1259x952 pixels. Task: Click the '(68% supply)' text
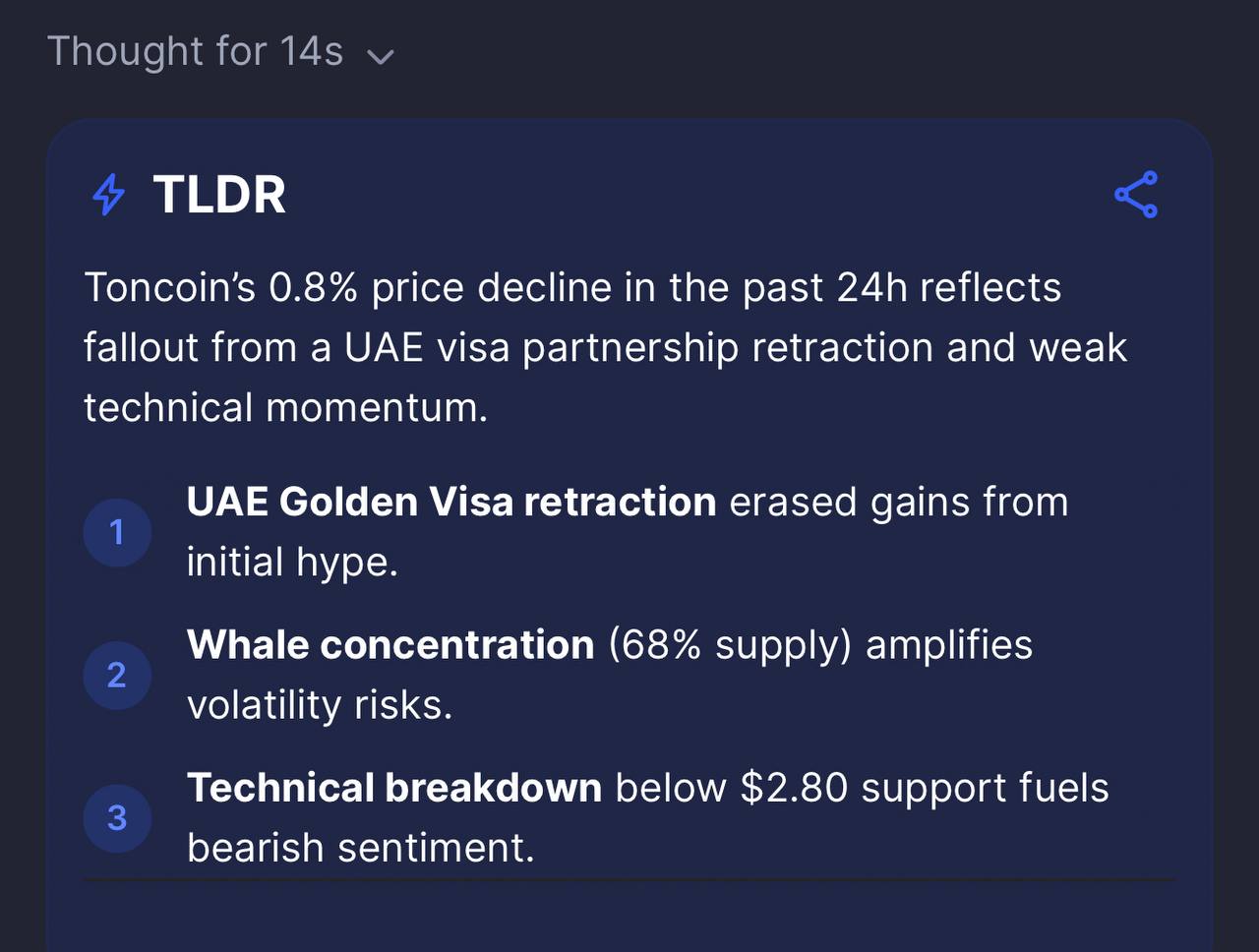730,645
